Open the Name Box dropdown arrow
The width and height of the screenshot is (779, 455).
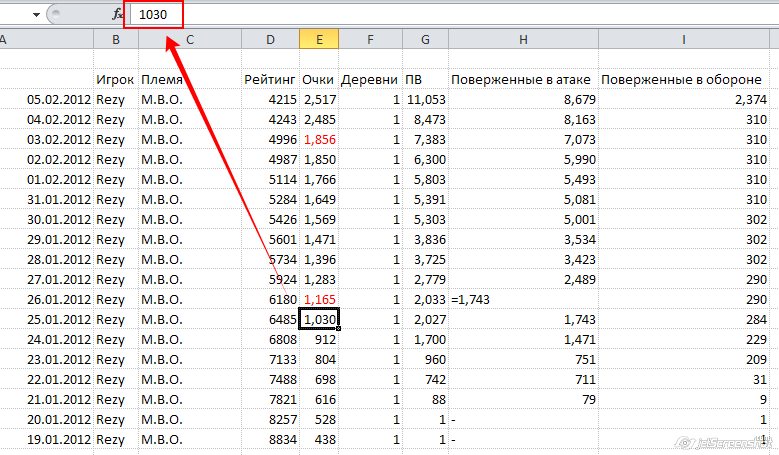[36, 14]
